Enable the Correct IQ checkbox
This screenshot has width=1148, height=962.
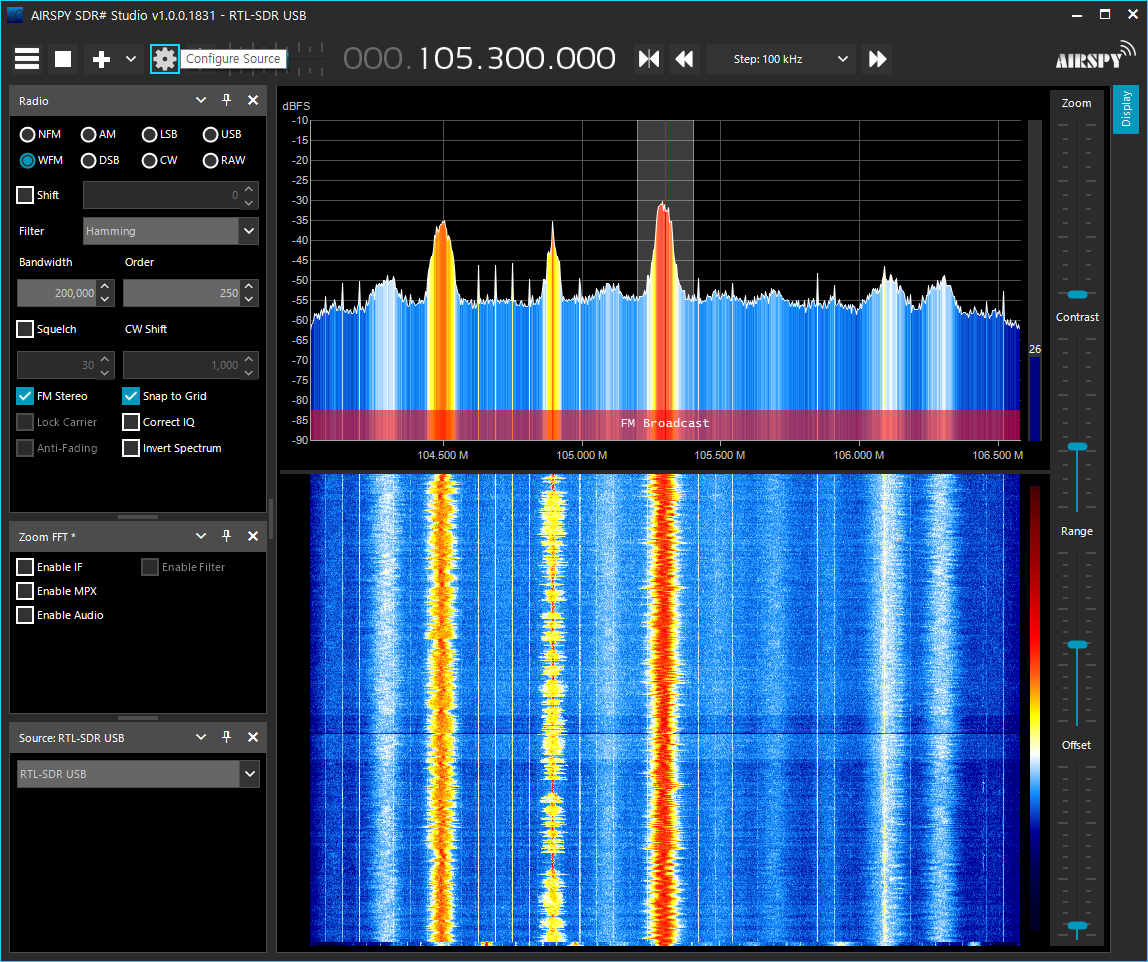tap(131, 422)
